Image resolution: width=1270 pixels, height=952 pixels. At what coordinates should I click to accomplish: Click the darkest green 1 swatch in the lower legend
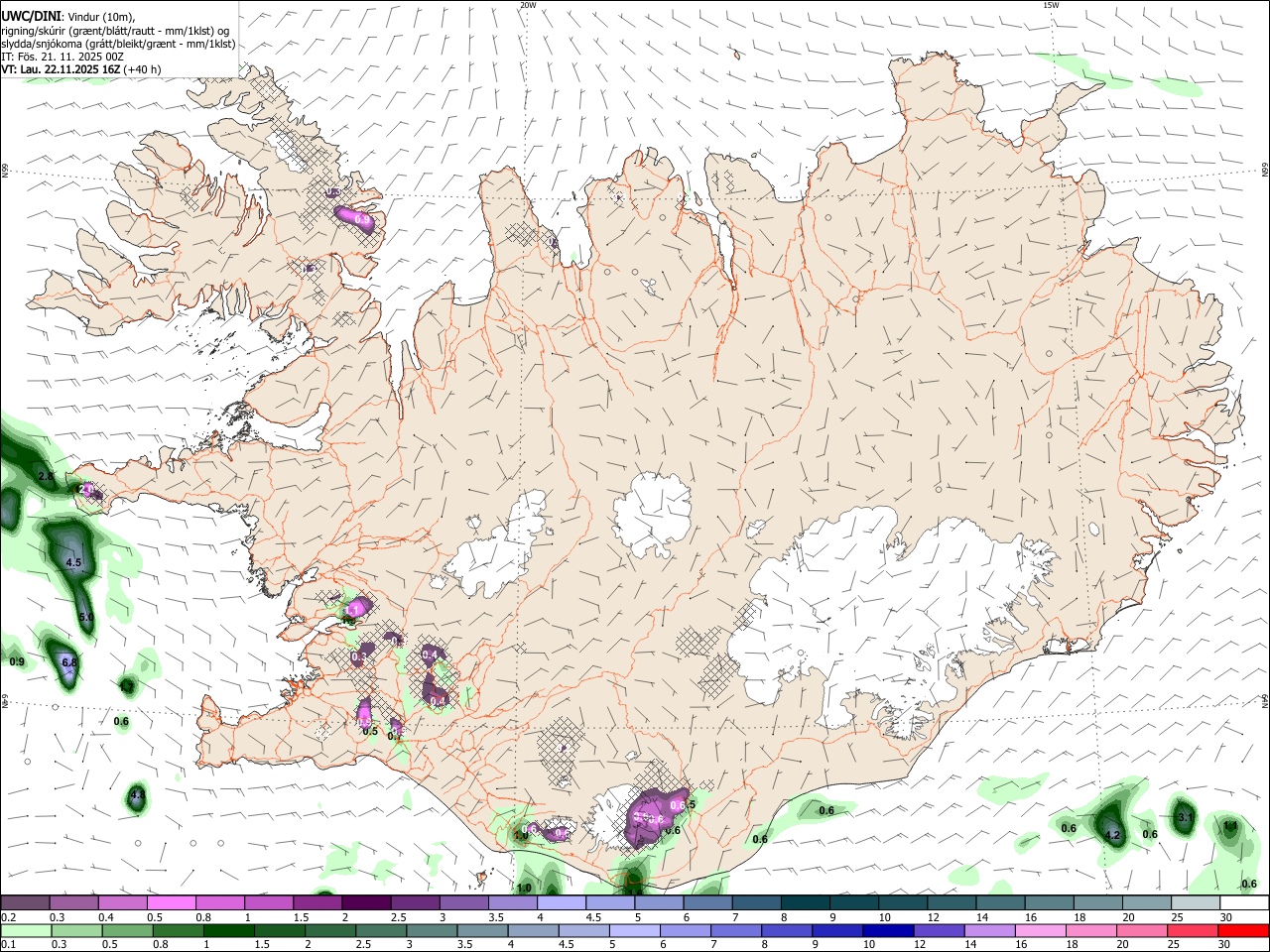pyautogui.click(x=229, y=930)
